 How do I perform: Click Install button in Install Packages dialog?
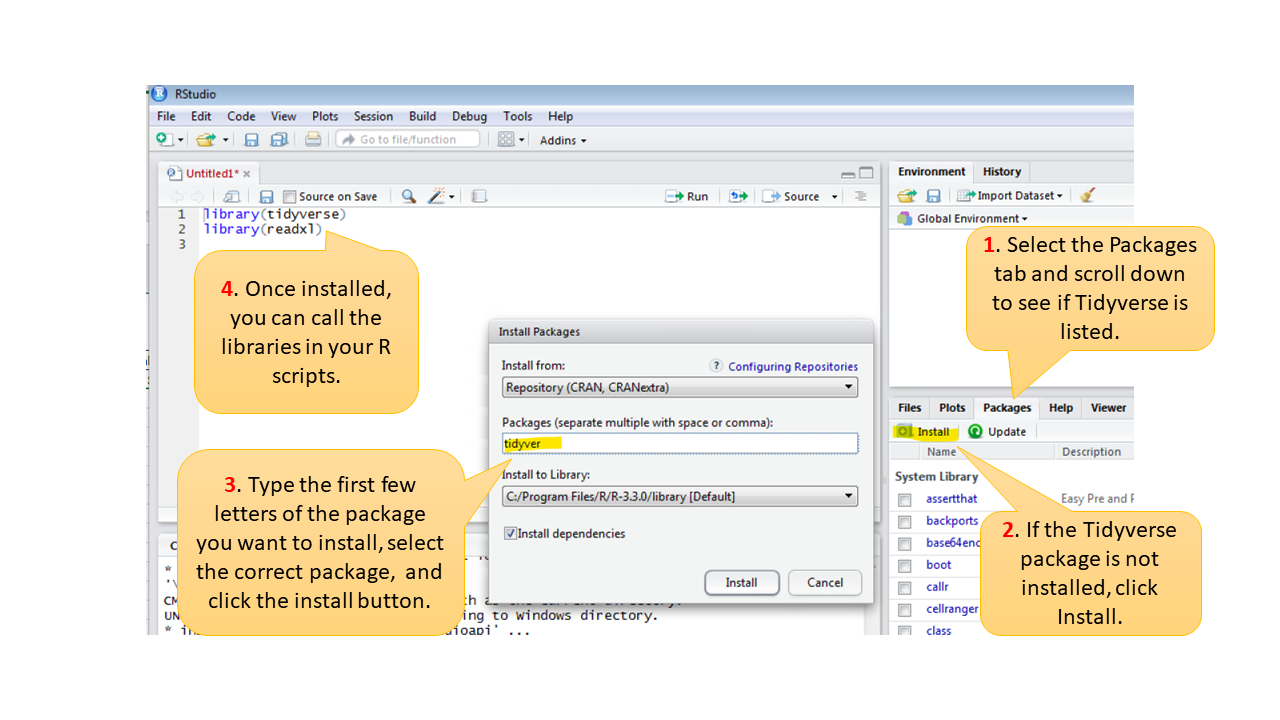(741, 583)
